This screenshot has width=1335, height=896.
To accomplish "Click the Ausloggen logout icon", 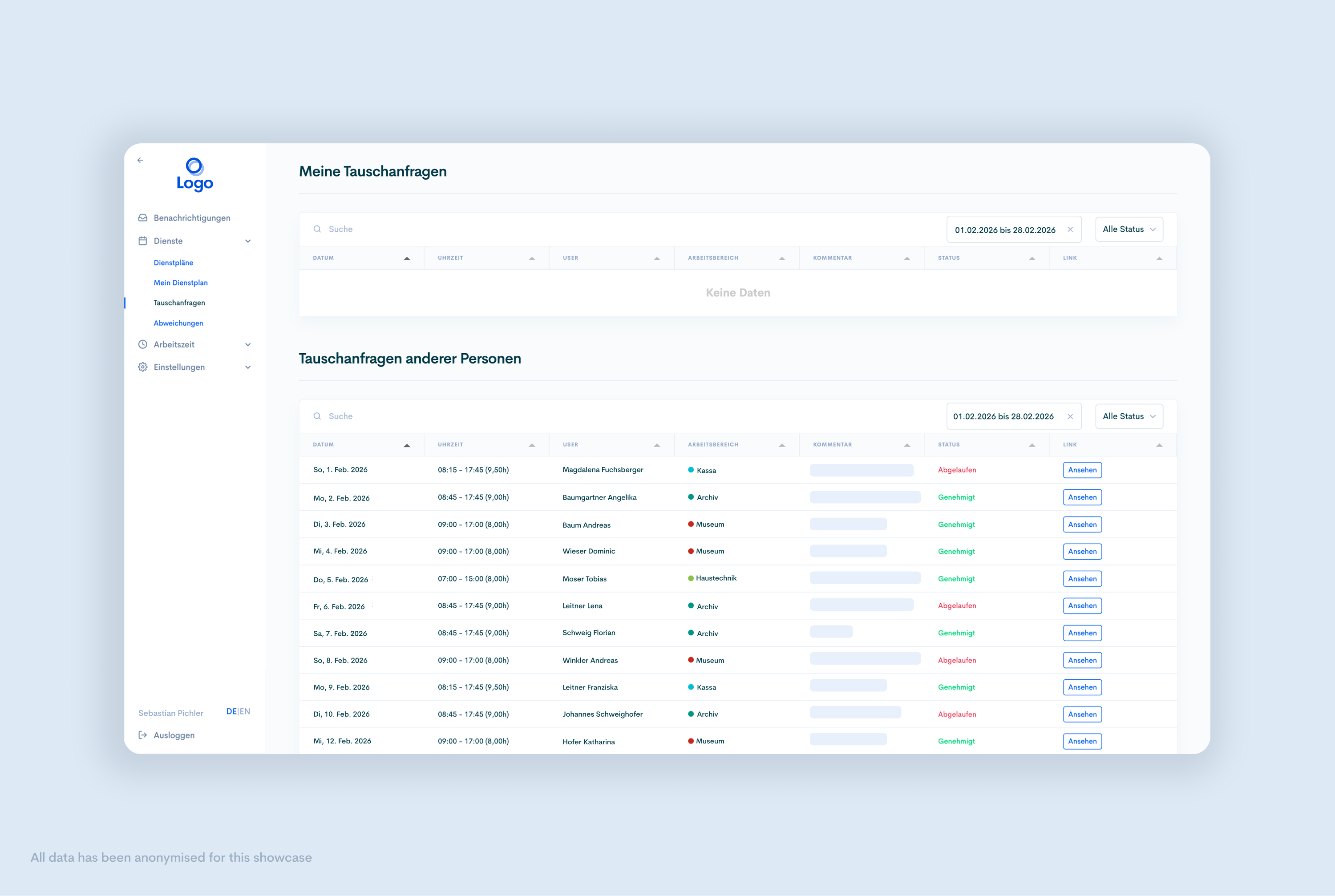I will pyautogui.click(x=143, y=735).
